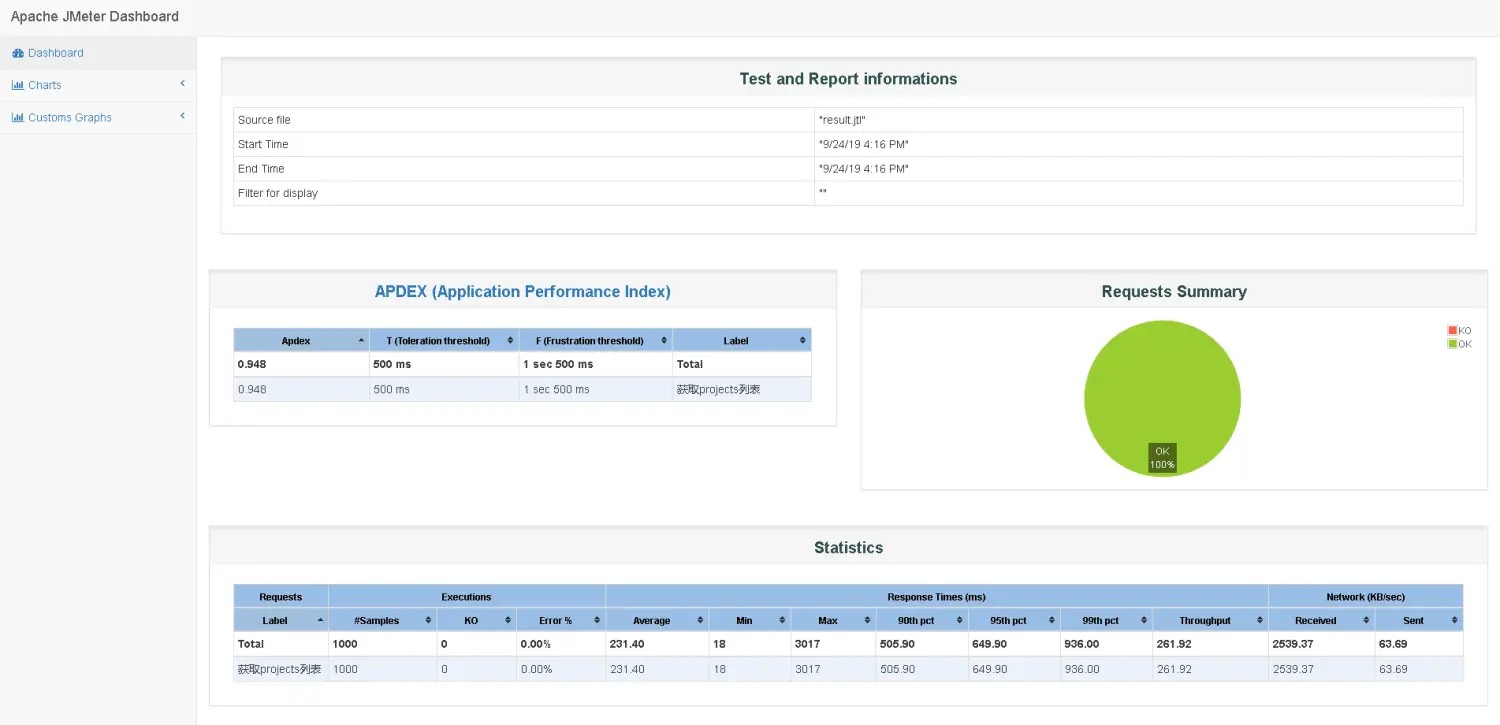Click APDEX (Application Performance Index) heading link
Viewport: 1500px width, 725px height.
click(x=522, y=292)
